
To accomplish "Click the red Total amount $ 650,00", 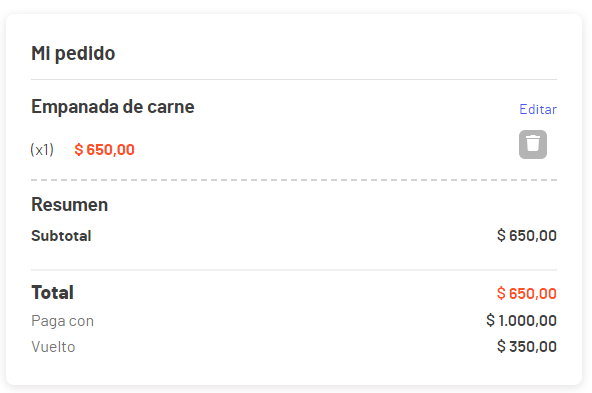I will (527, 293).
